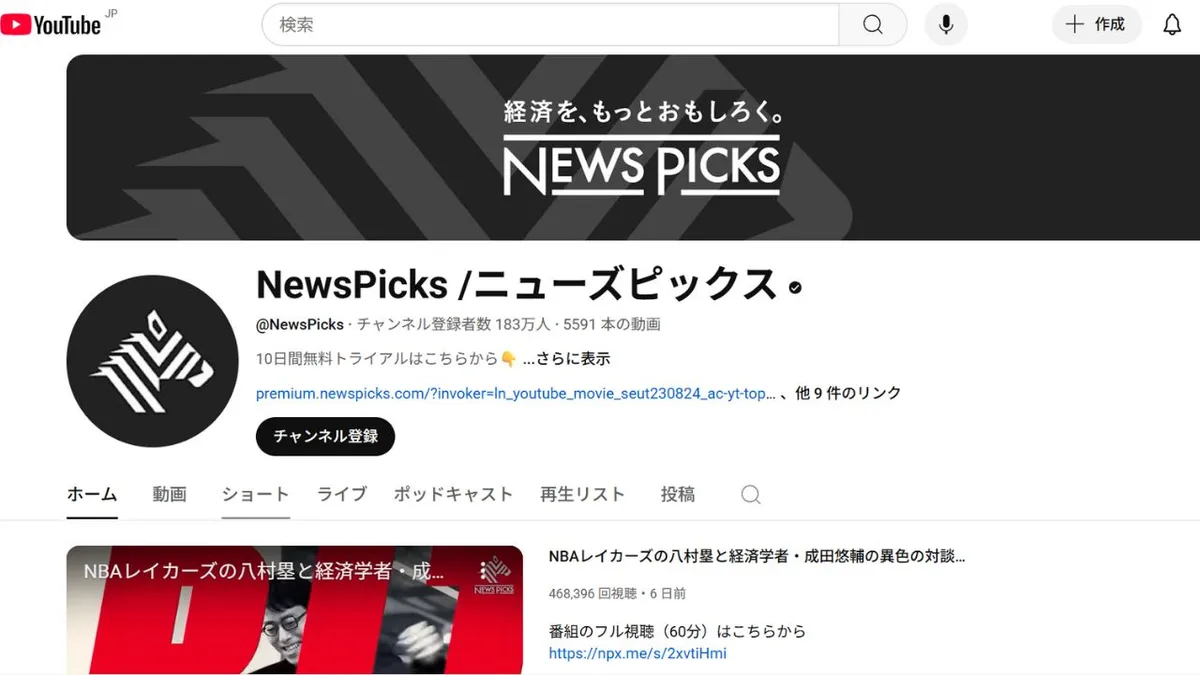Open the ポッドキャスト tab
1200x675 pixels.
pyautogui.click(x=453, y=494)
